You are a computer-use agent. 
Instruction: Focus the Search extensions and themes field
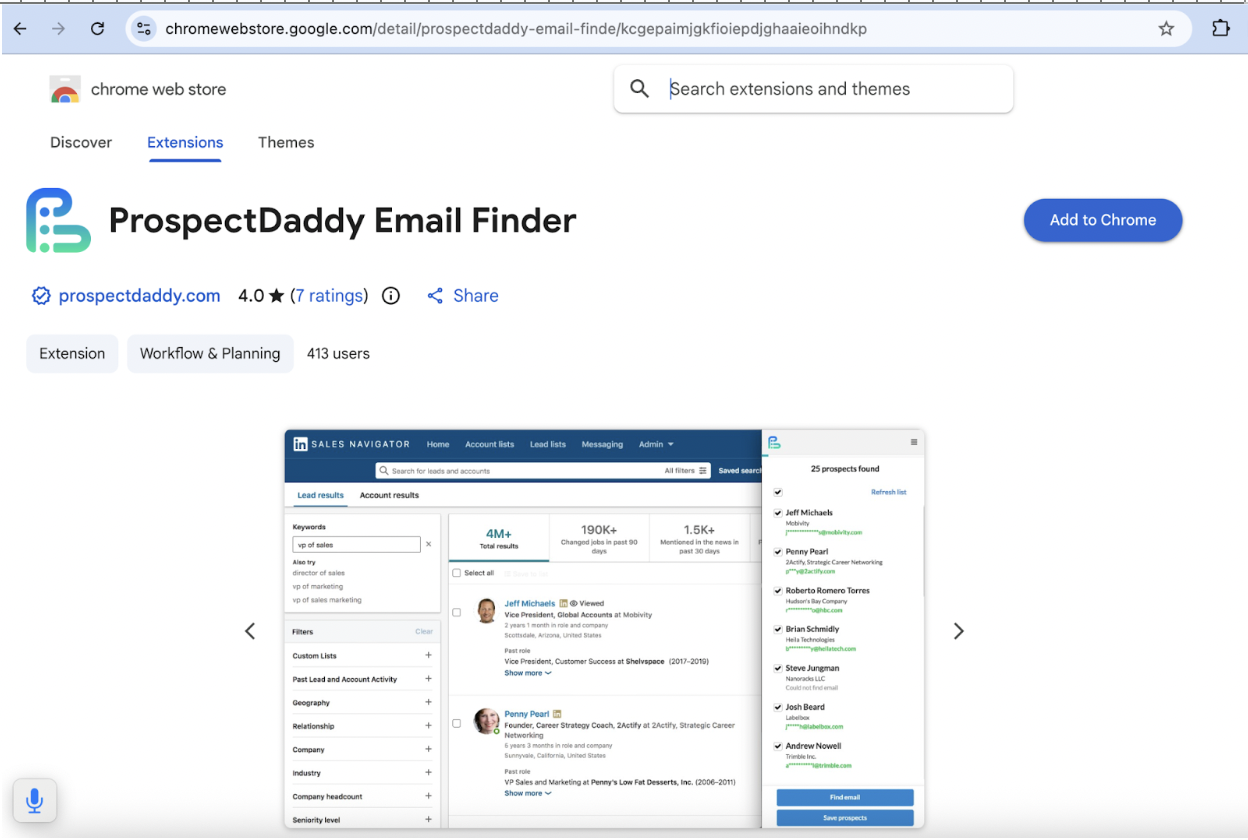point(812,89)
